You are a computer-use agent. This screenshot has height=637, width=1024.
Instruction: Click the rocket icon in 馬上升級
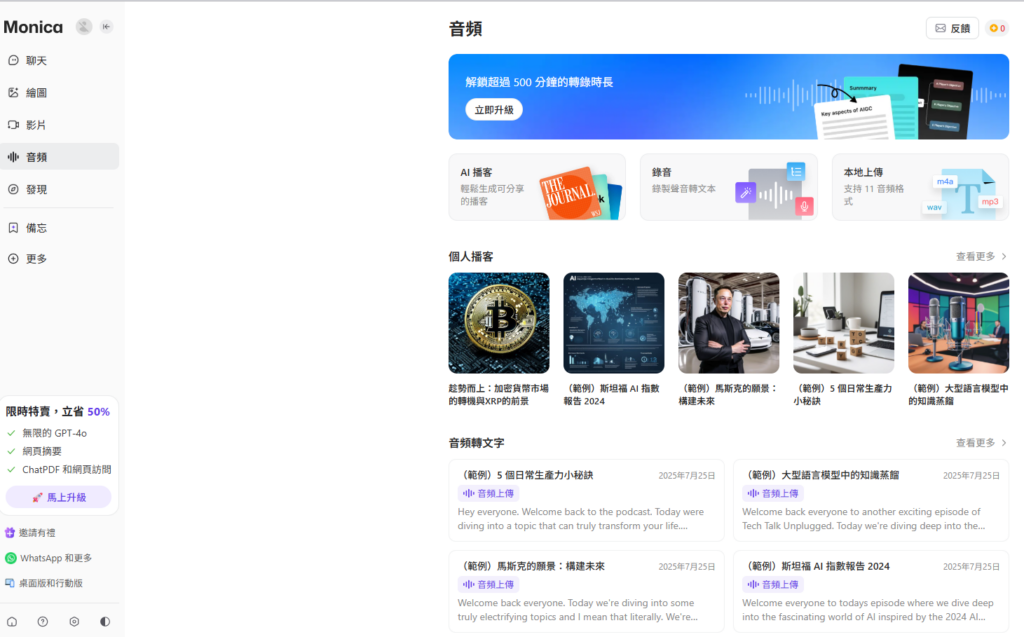click(37, 498)
